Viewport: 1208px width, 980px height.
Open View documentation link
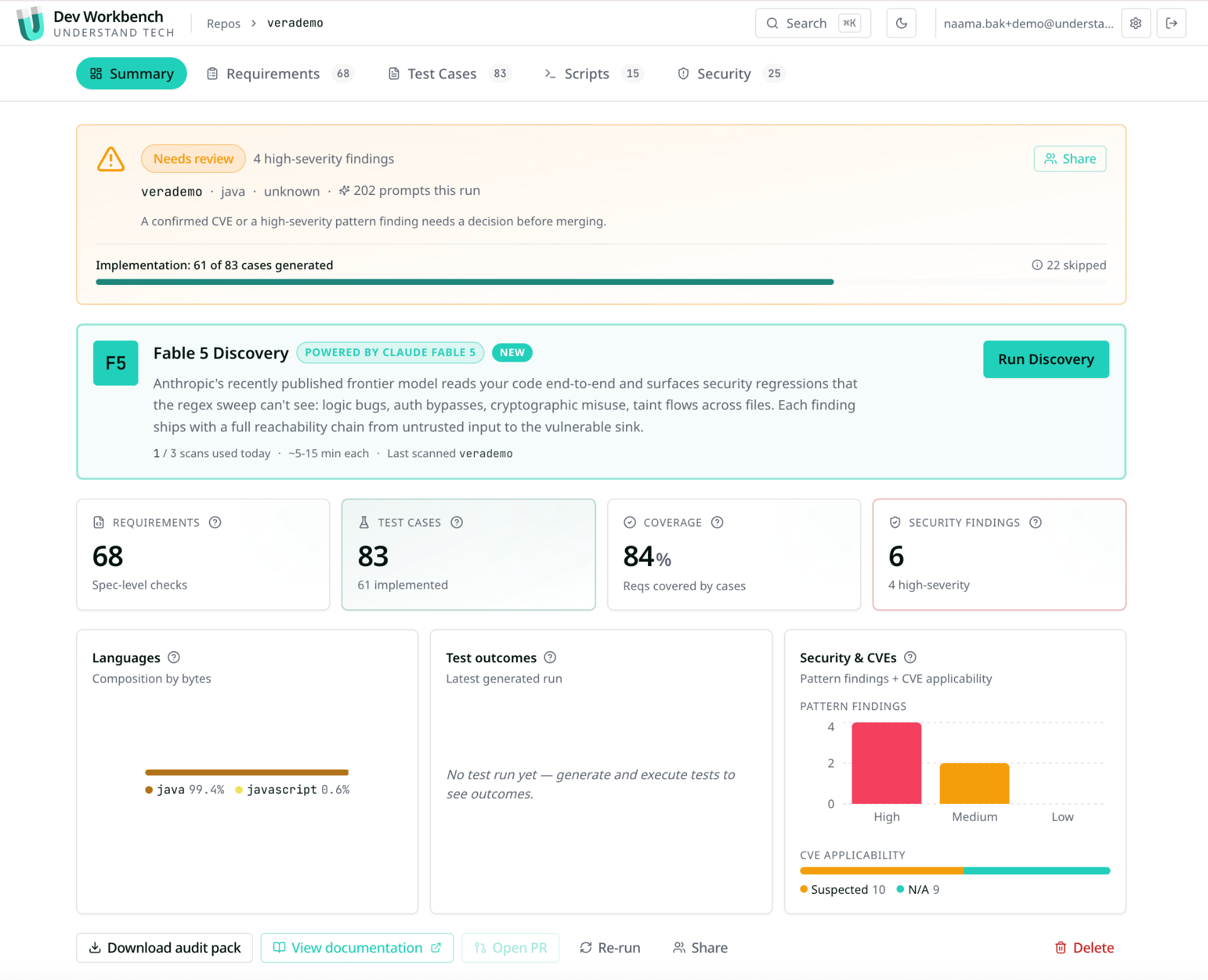pyautogui.click(x=357, y=948)
